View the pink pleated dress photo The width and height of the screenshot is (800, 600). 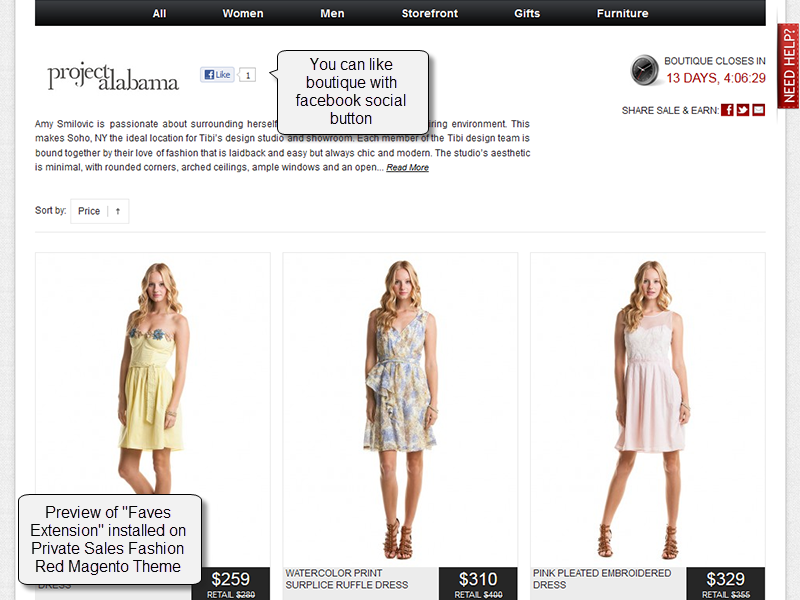tap(648, 410)
